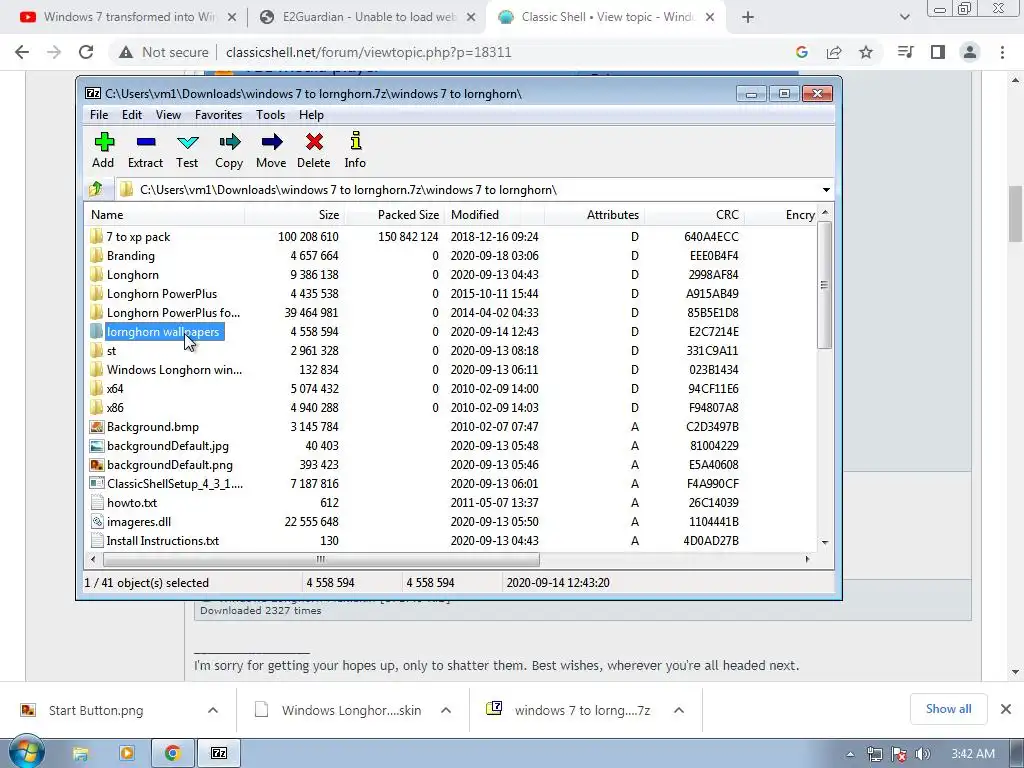Close the Chrome downloads bar
Viewport: 1024px width, 768px height.
click(1006, 709)
